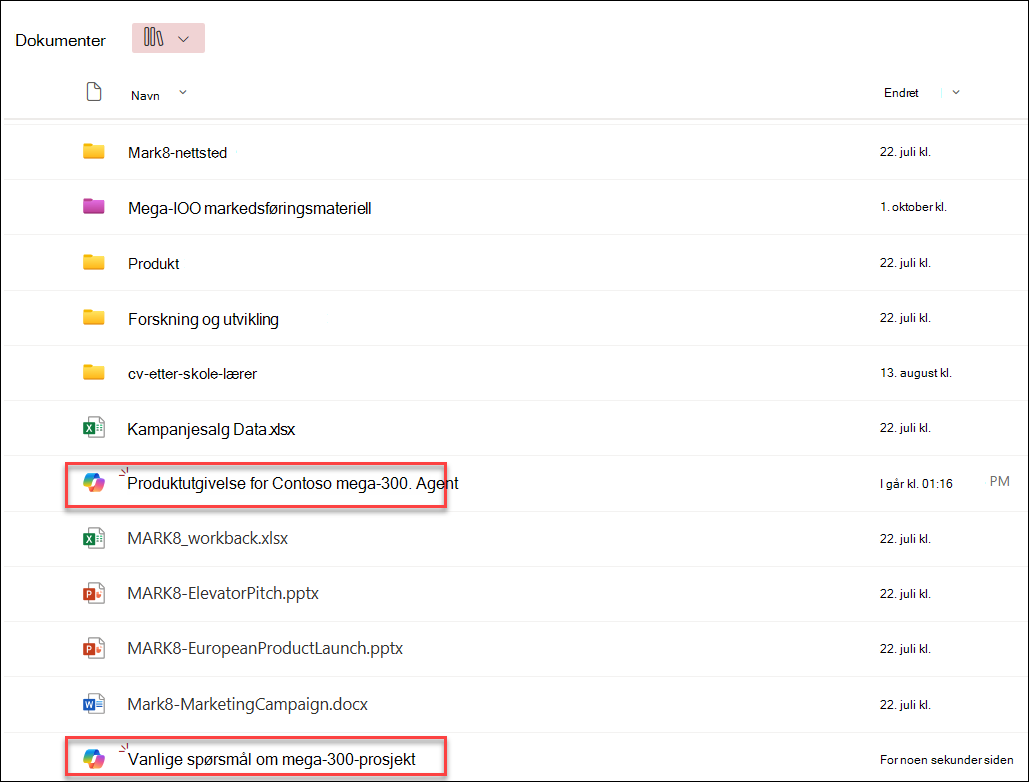Click modified date of Mark8-MarketingCampaign.docx row
The height and width of the screenshot is (782, 1029).
(x=905, y=705)
